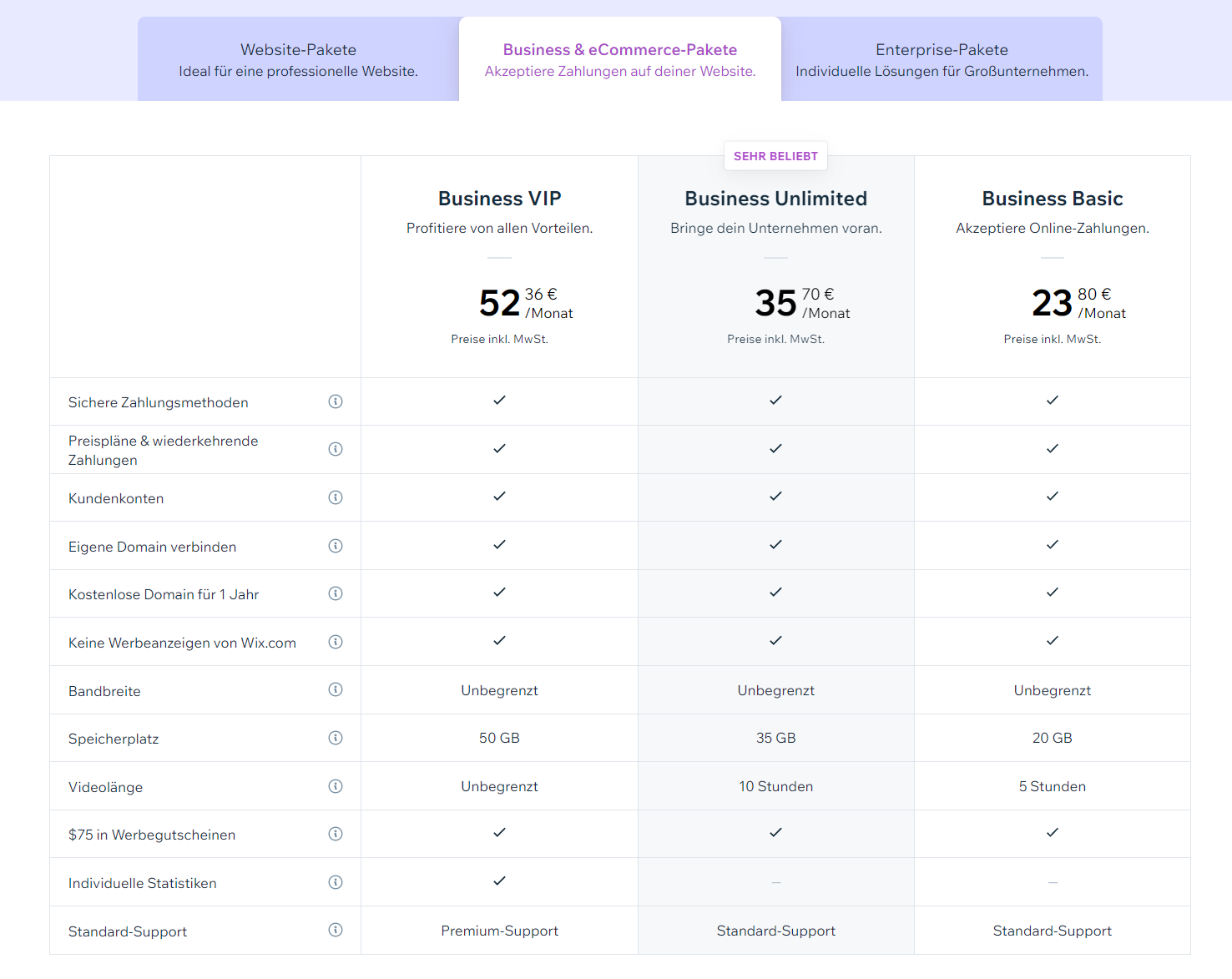The width and height of the screenshot is (1232, 979).
Task: Show info for Kostenlose Domain für 1 Jahr
Action: [x=336, y=593]
